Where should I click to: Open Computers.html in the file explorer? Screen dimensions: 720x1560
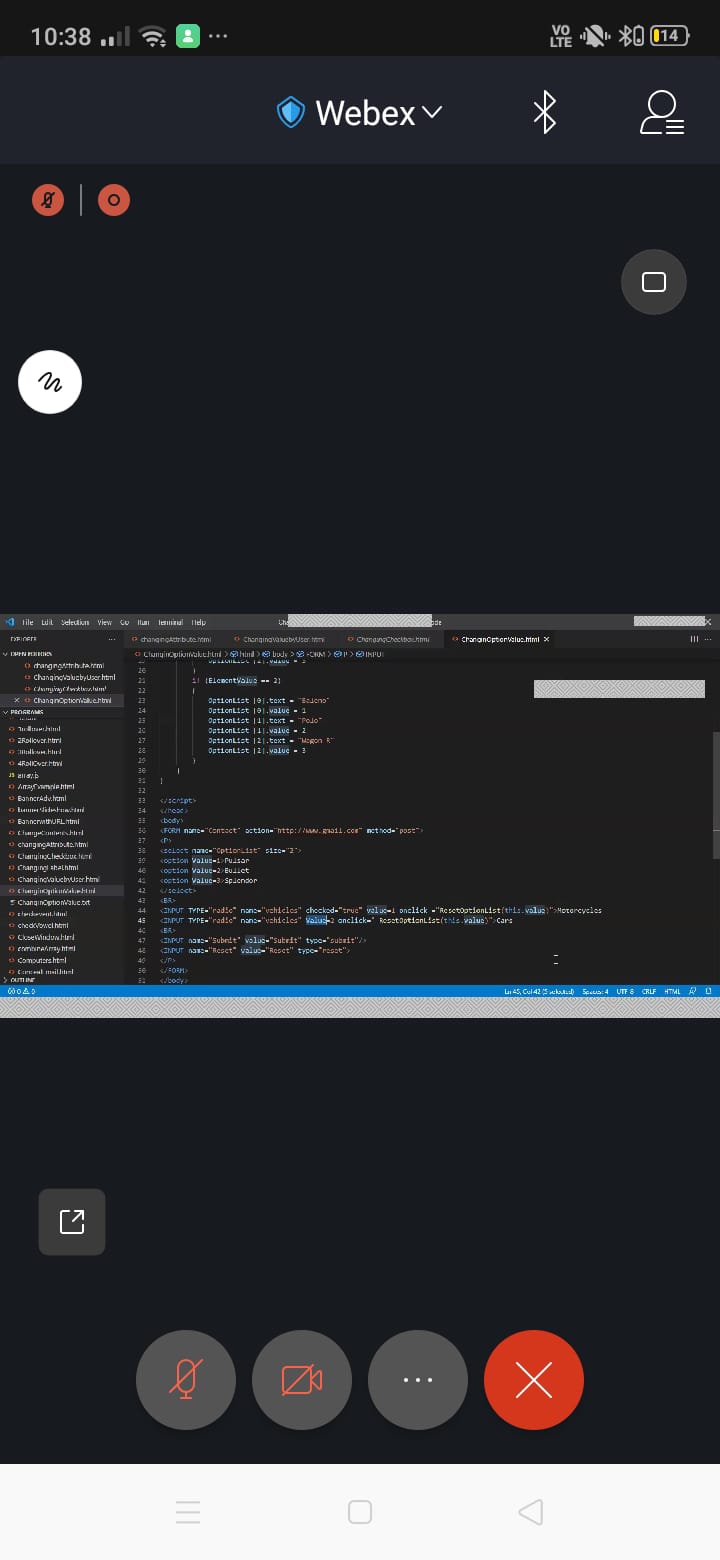coord(42,959)
